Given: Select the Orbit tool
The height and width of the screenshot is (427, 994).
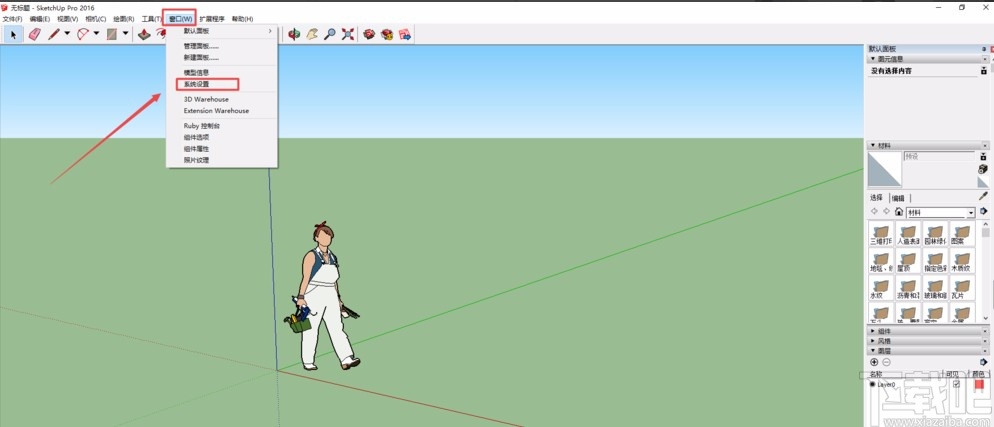Looking at the screenshot, I should pyautogui.click(x=294, y=34).
